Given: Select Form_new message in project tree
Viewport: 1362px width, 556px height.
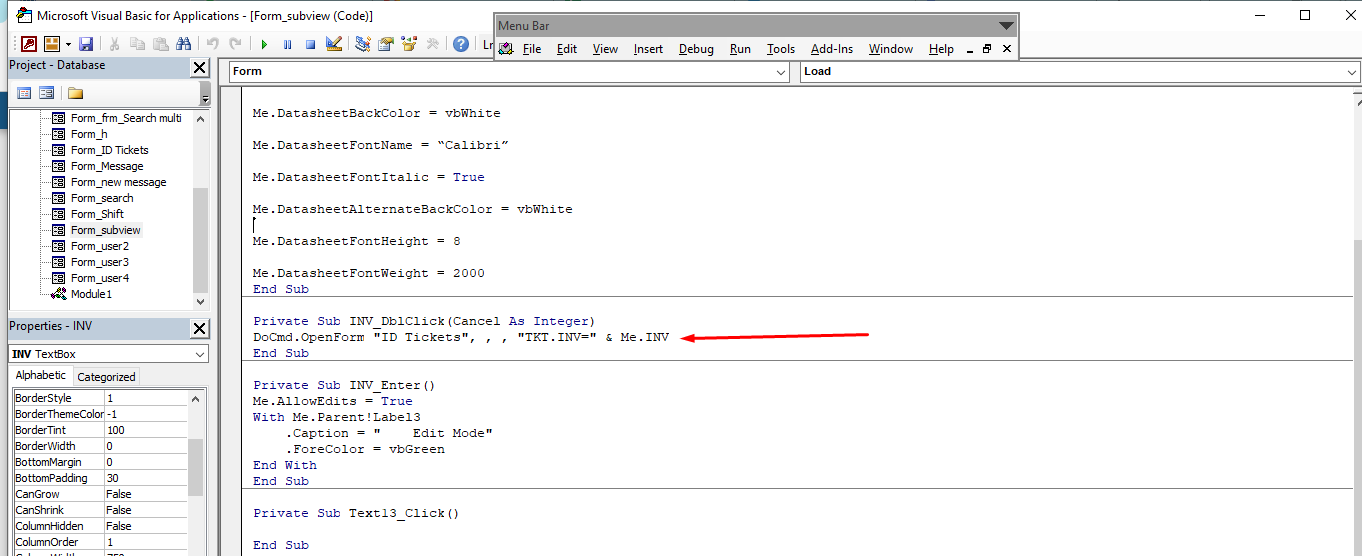Looking at the screenshot, I should (118, 182).
